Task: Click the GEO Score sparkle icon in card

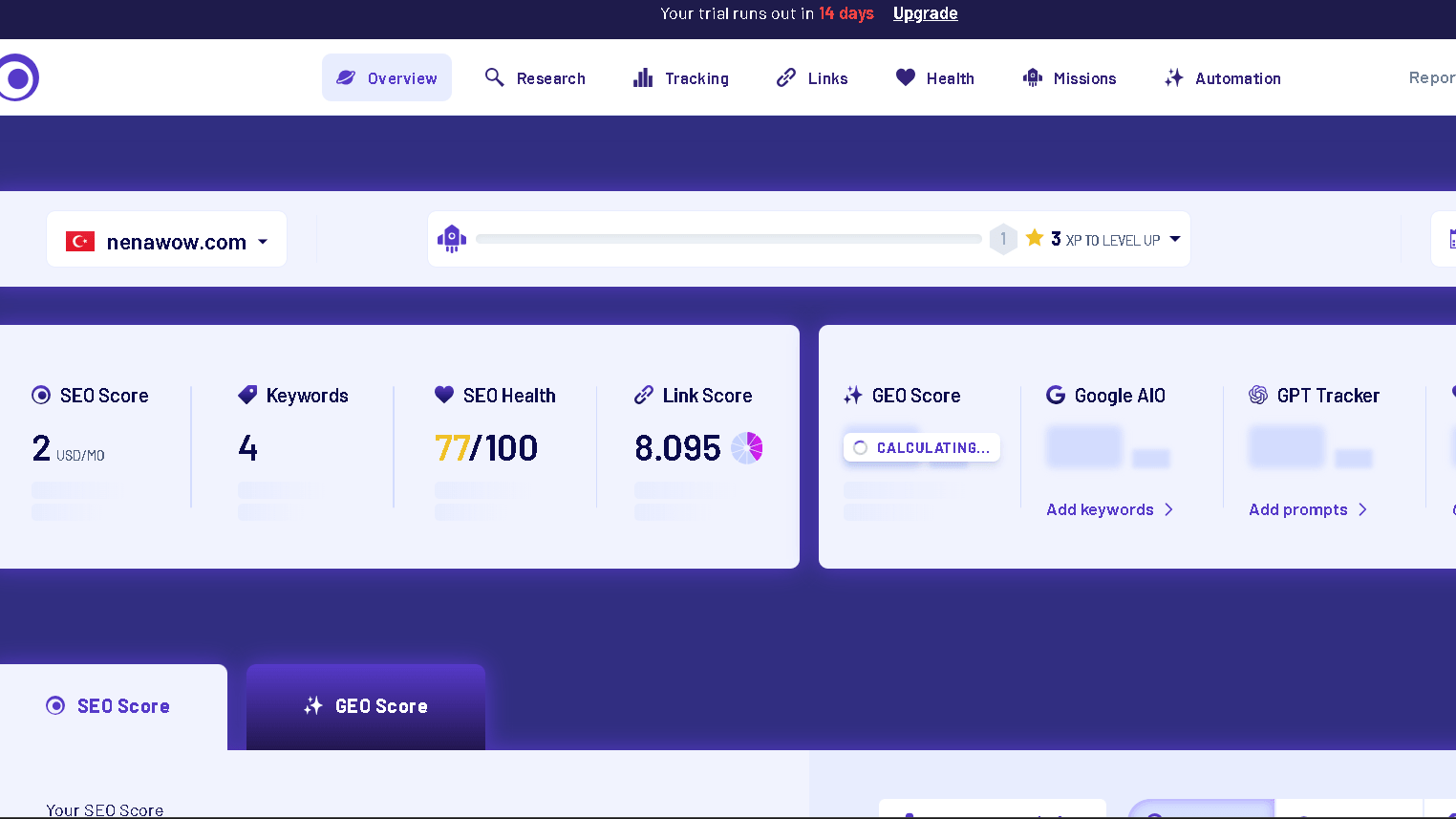Action: [853, 395]
